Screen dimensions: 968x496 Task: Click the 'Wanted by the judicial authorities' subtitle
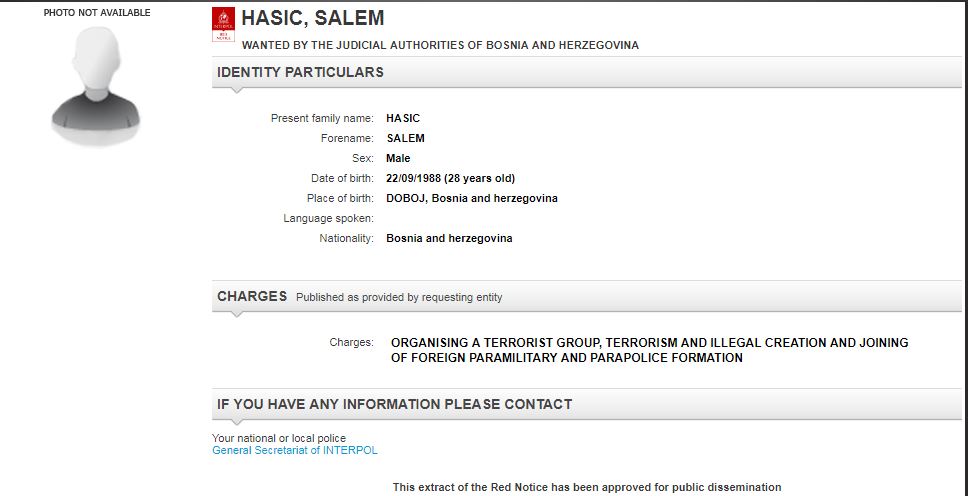pos(440,45)
